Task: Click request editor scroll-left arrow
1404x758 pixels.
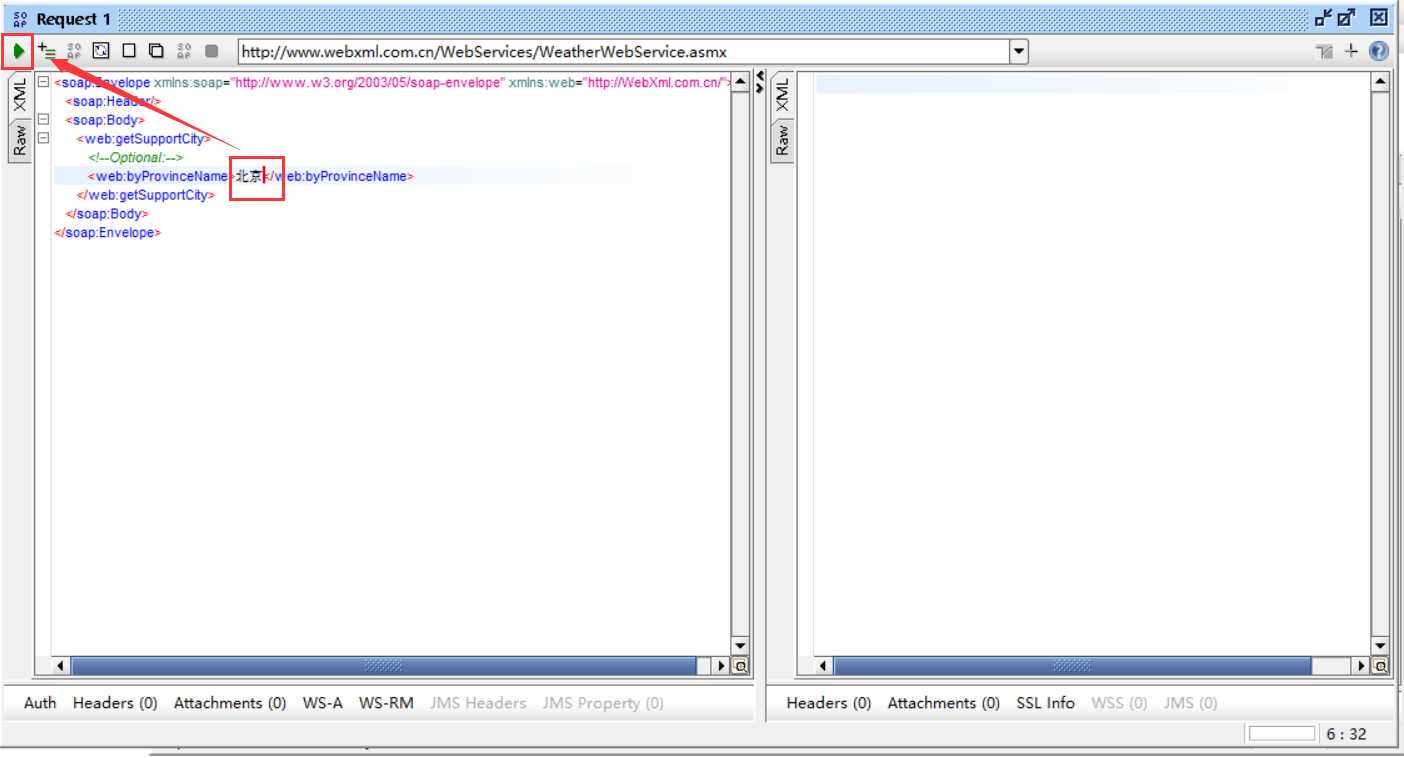Action: 62,665
